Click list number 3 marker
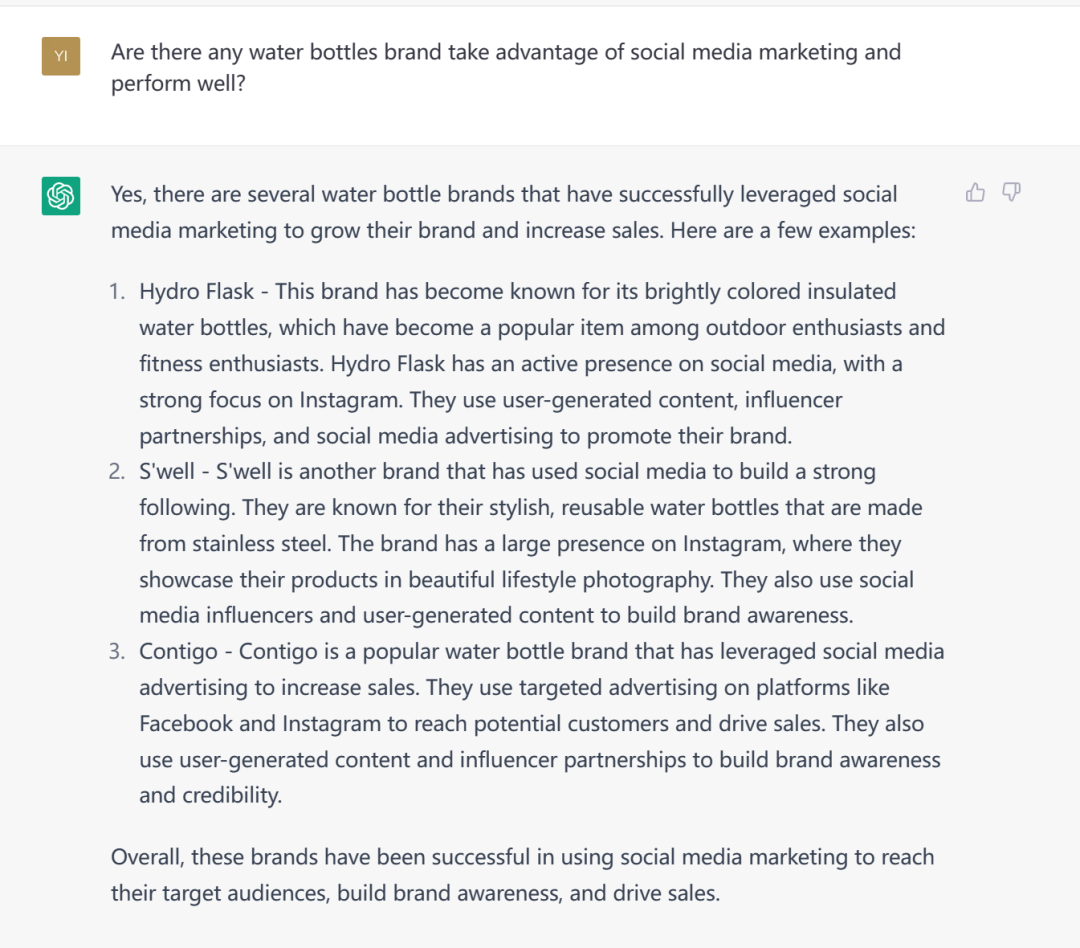Viewport: 1080px width, 948px height. click(x=117, y=652)
